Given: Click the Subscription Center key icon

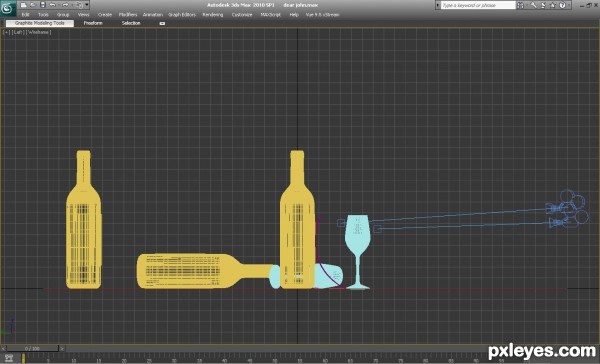Looking at the screenshot, I should pos(533,5).
